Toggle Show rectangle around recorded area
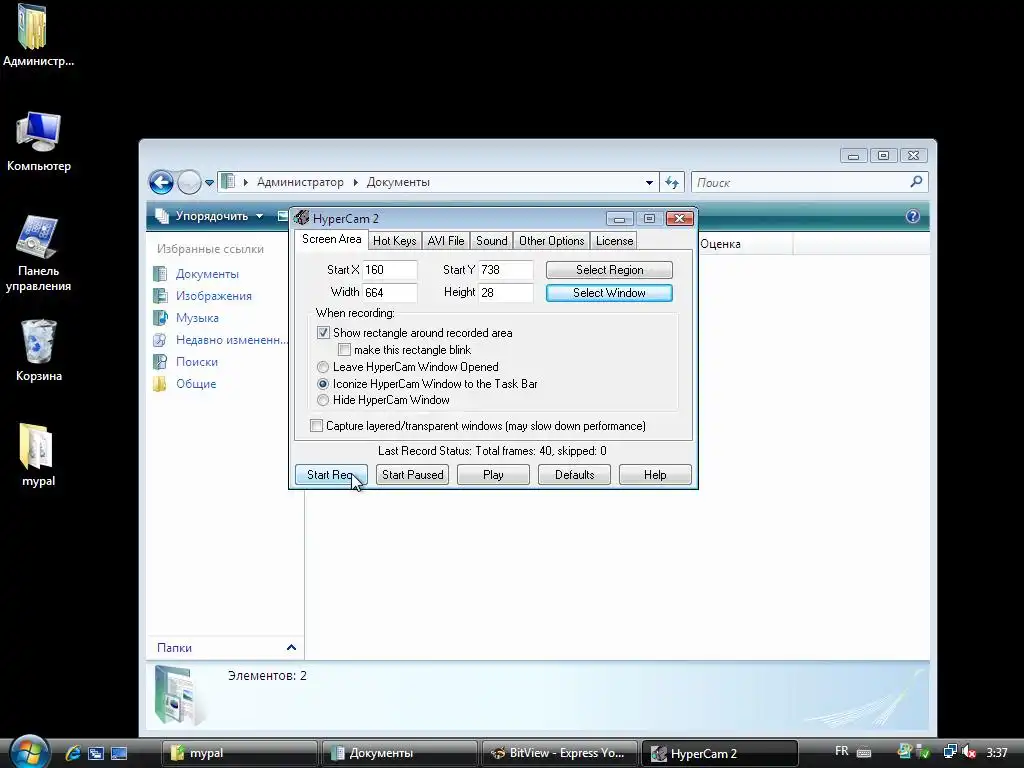 point(323,332)
